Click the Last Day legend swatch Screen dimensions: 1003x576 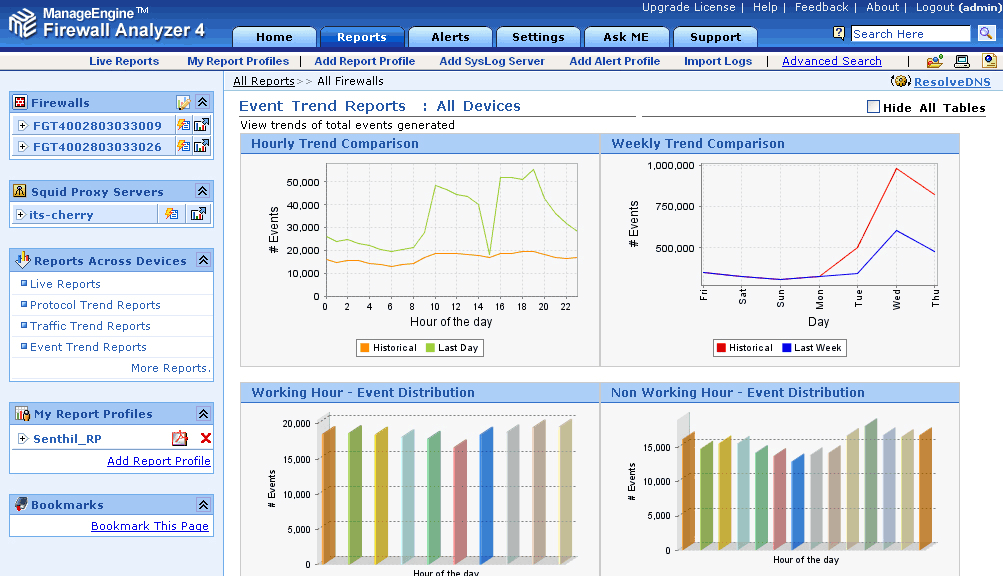point(431,348)
